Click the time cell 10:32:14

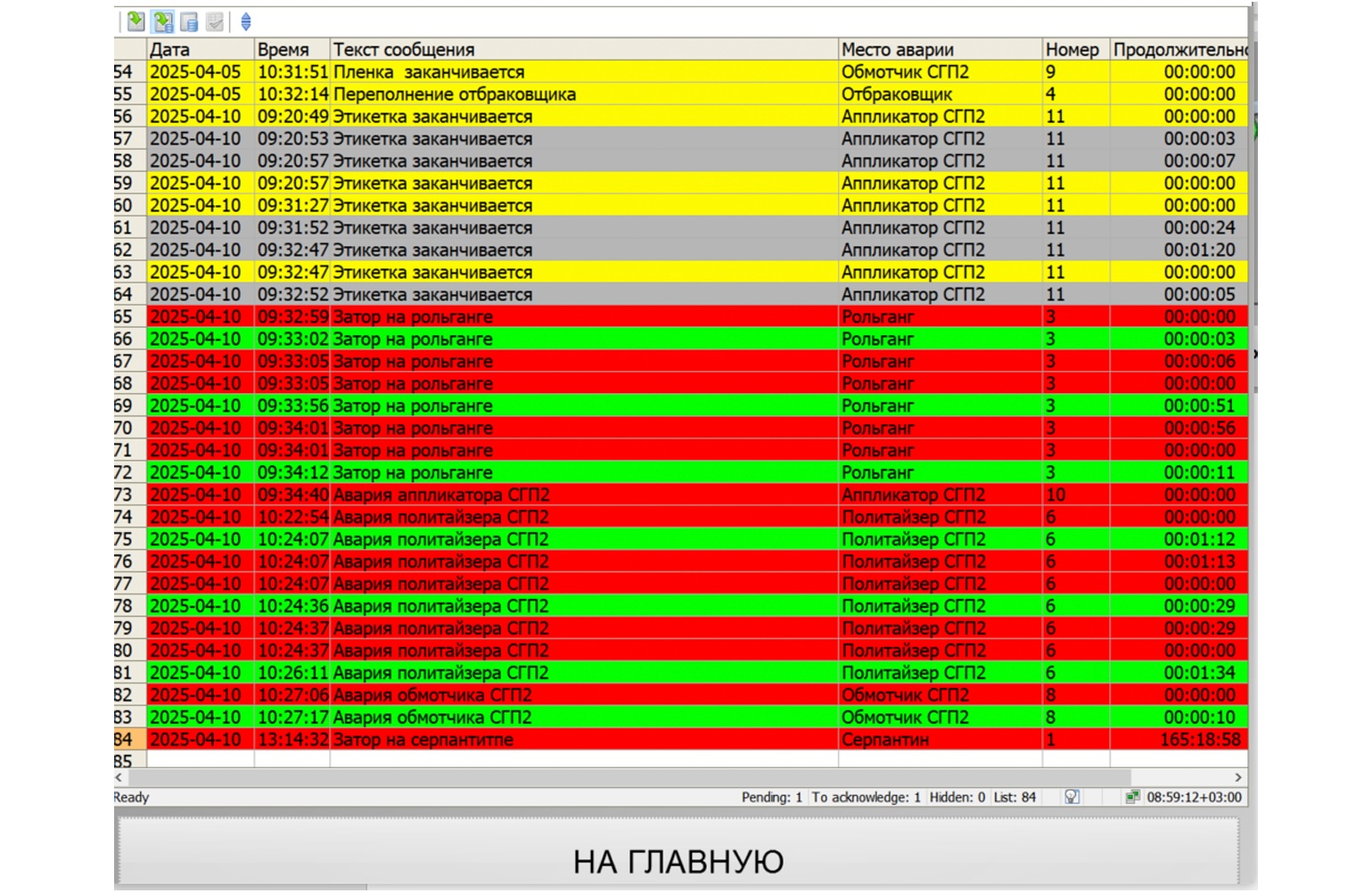tap(293, 94)
